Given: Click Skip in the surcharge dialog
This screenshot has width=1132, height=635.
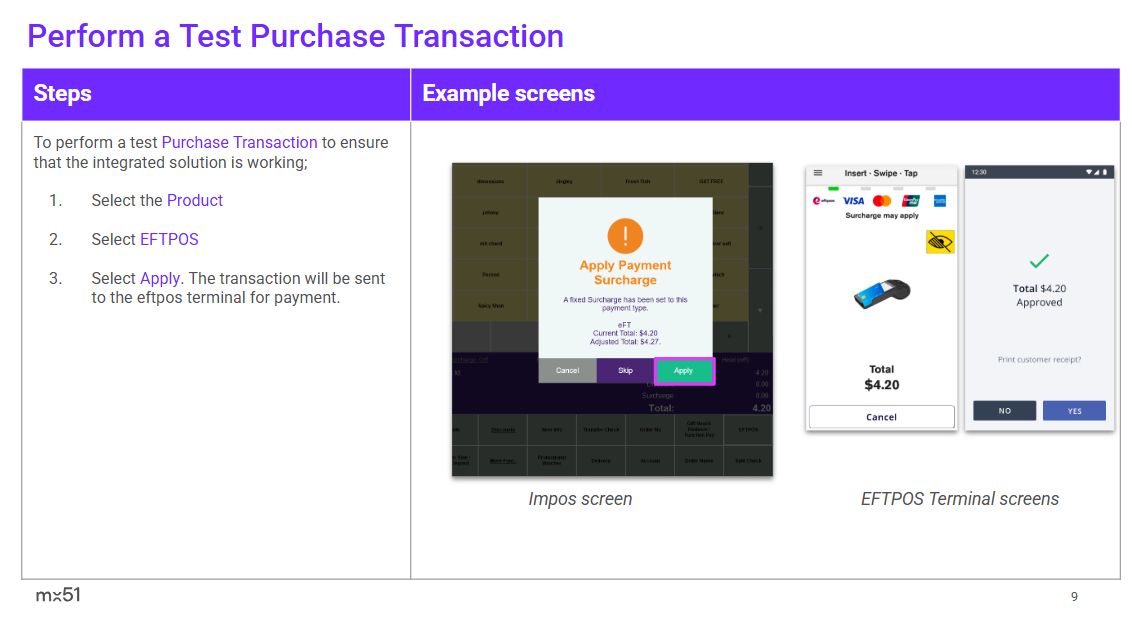Looking at the screenshot, I should (625, 371).
